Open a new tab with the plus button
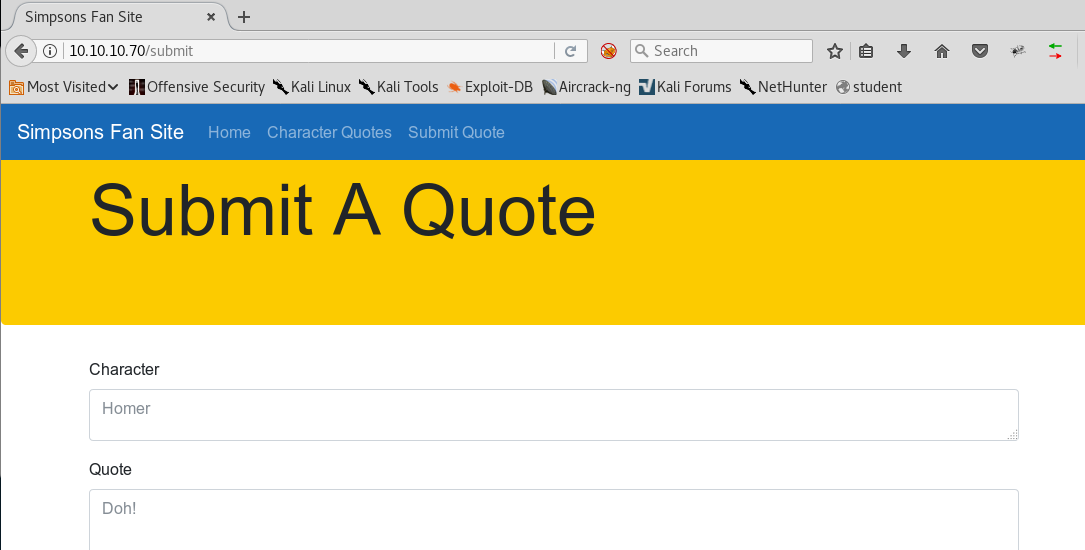This screenshot has width=1085, height=550. (x=244, y=17)
